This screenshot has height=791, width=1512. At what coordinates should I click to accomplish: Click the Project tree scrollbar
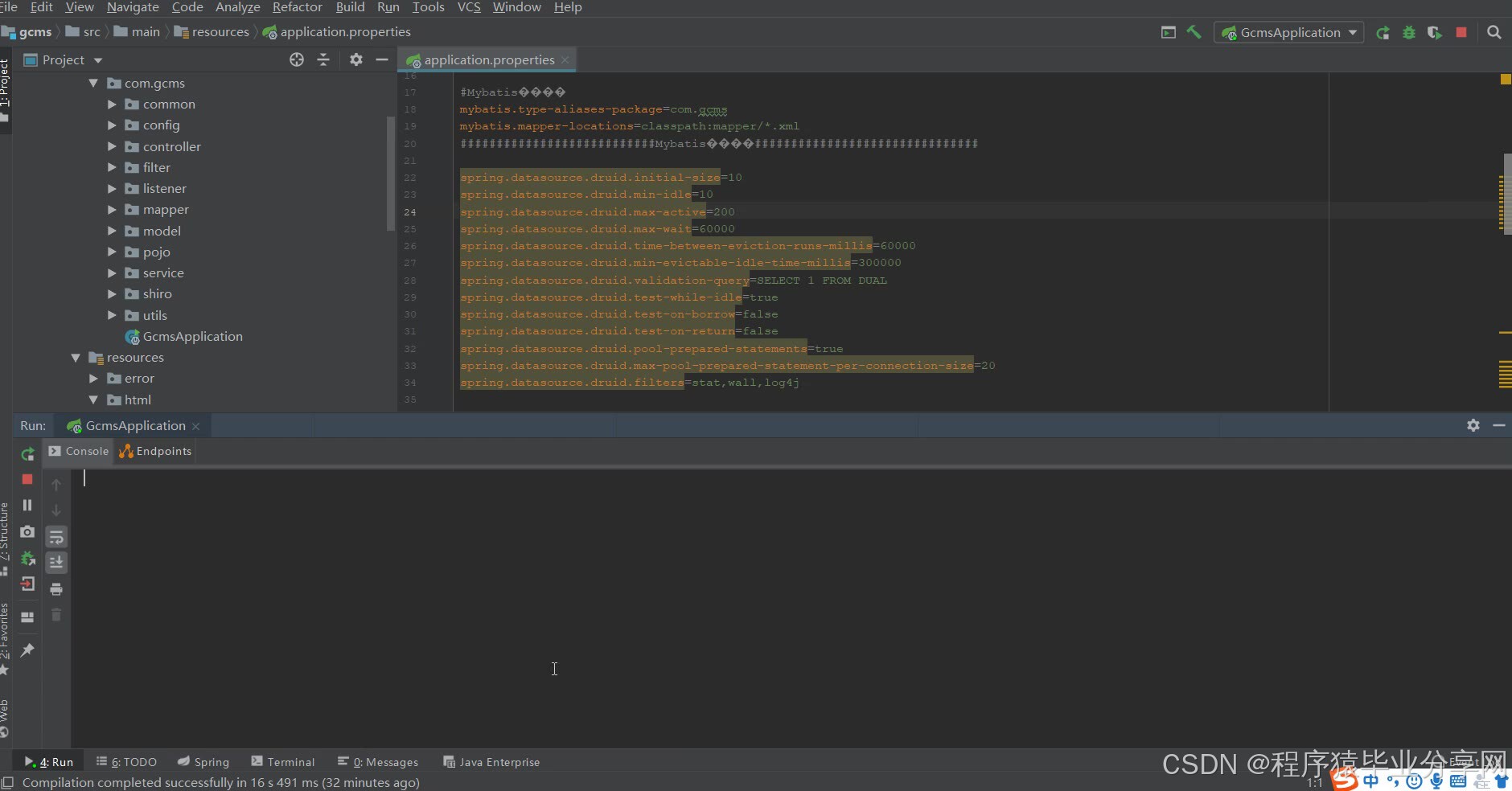(x=391, y=173)
